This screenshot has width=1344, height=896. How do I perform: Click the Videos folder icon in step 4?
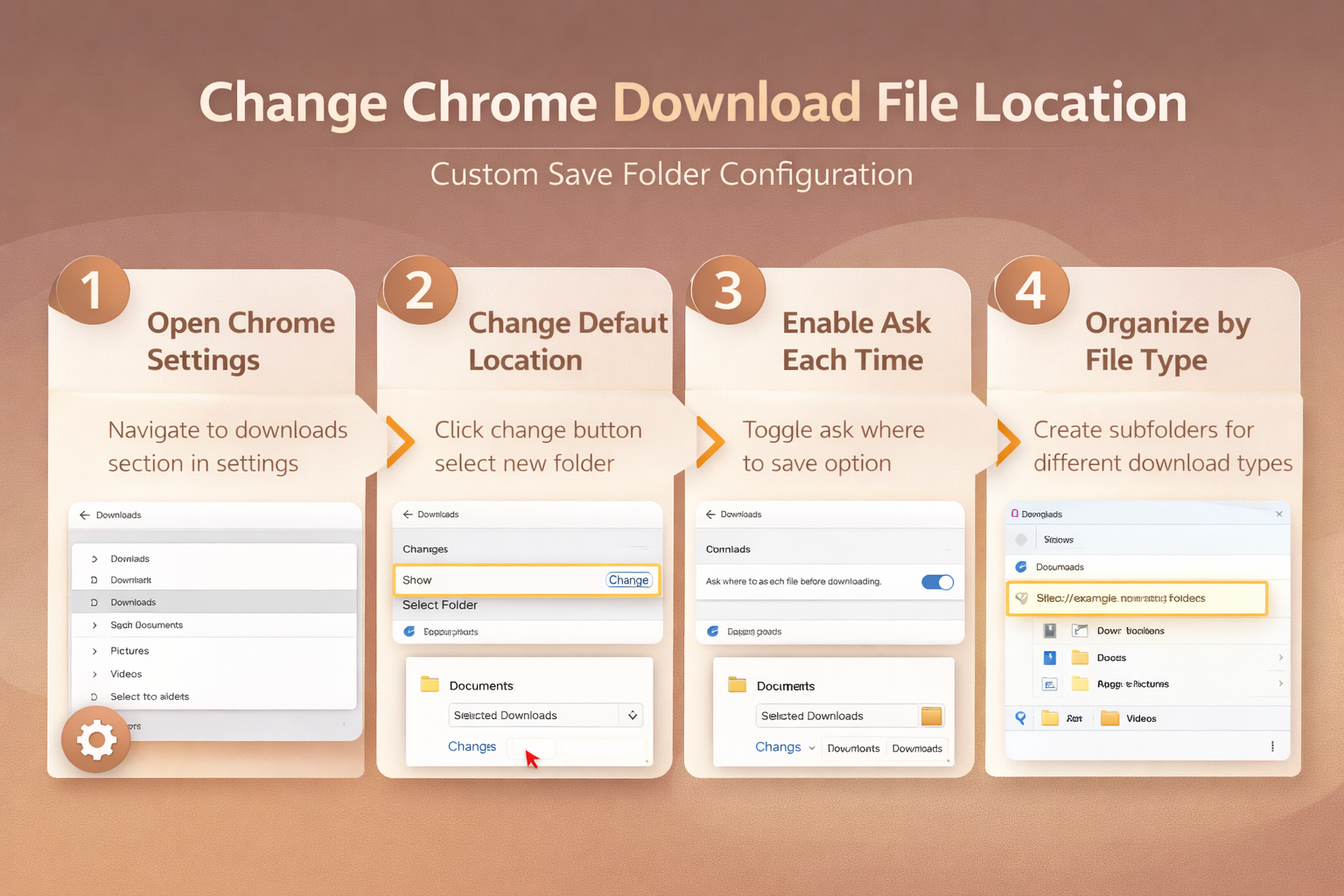1110,718
